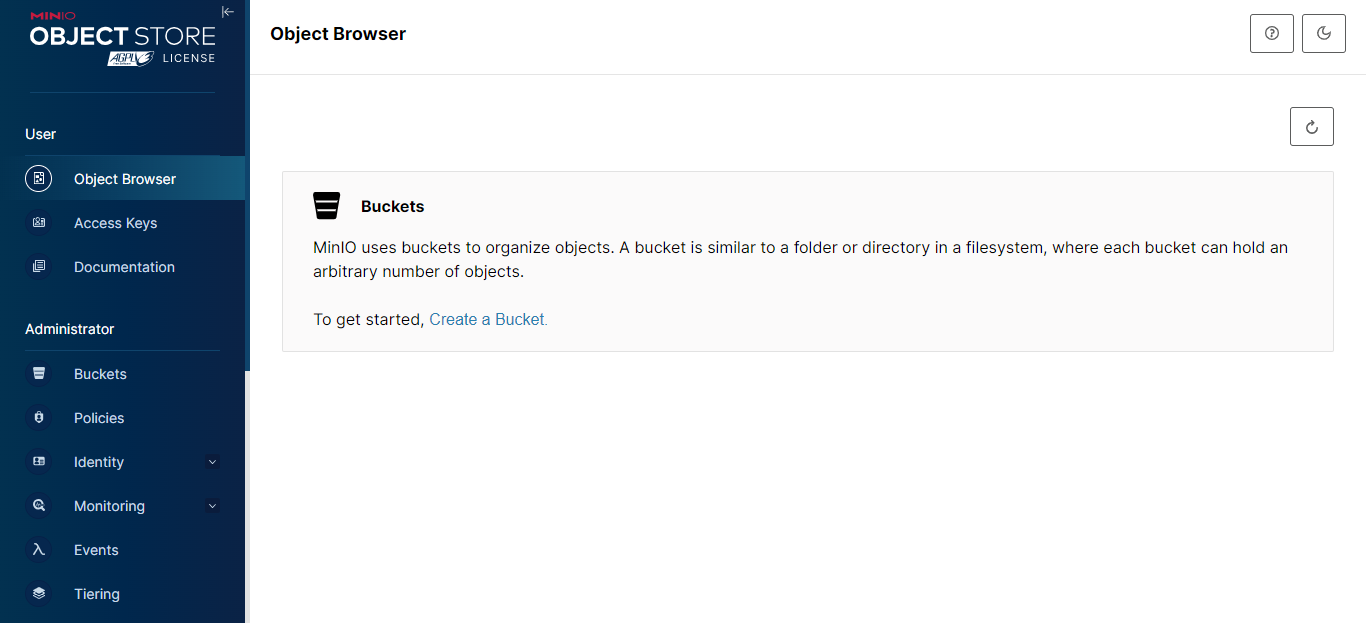This screenshot has height=623, width=1366.
Task: Open the Access Keys menu item
Action: click(x=115, y=223)
